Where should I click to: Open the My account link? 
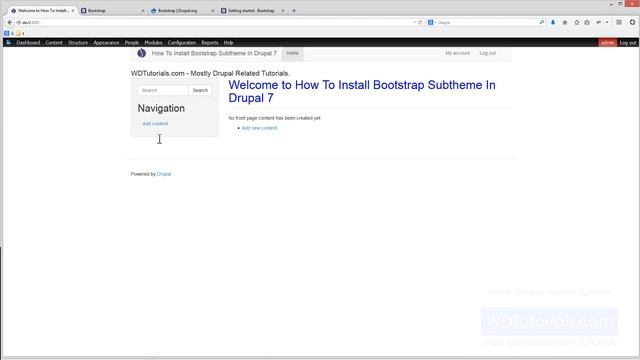click(x=458, y=53)
